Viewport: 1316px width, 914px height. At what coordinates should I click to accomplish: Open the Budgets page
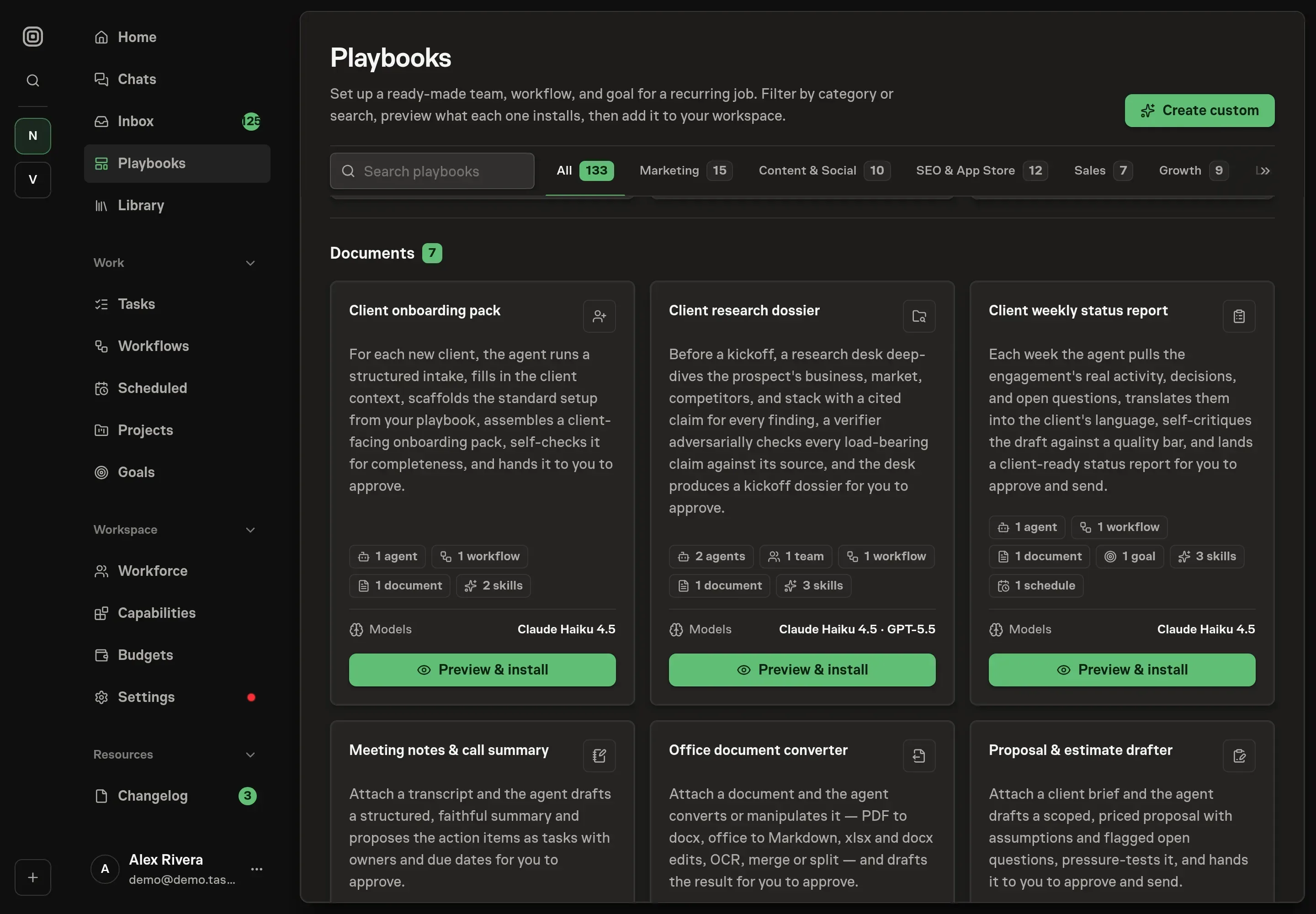click(177, 655)
